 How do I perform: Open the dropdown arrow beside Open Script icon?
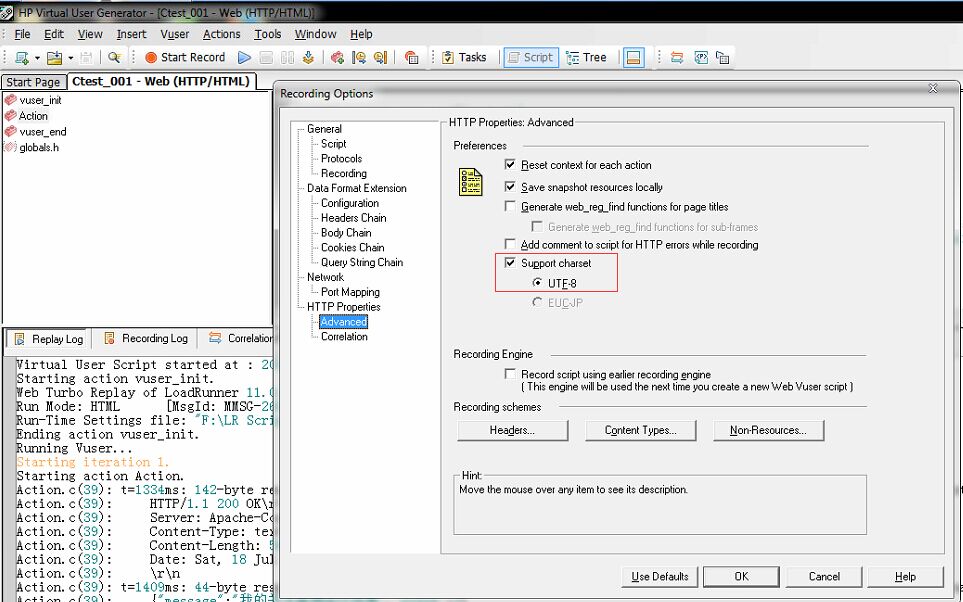coord(71,58)
